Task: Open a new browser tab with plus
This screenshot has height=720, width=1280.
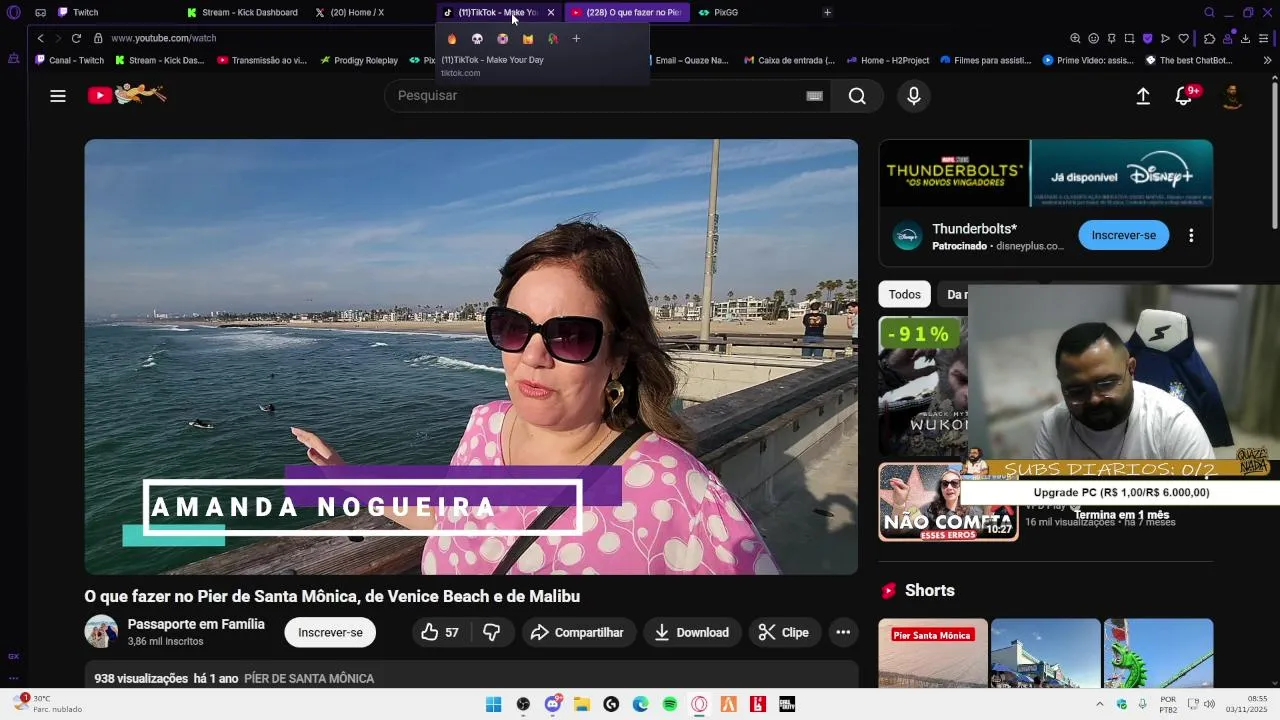Action: coord(827,12)
